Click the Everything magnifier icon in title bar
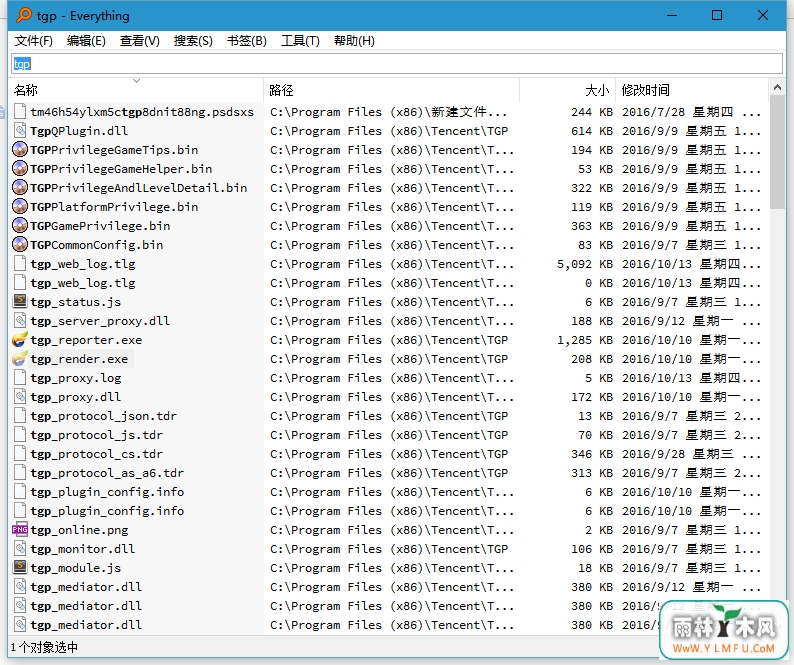The width and height of the screenshot is (794, 665). pos(24,16)
